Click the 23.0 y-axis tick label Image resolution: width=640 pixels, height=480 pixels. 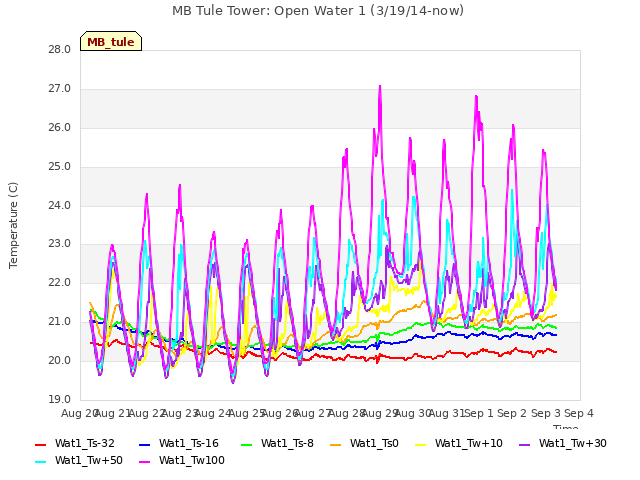pos(60,244)
